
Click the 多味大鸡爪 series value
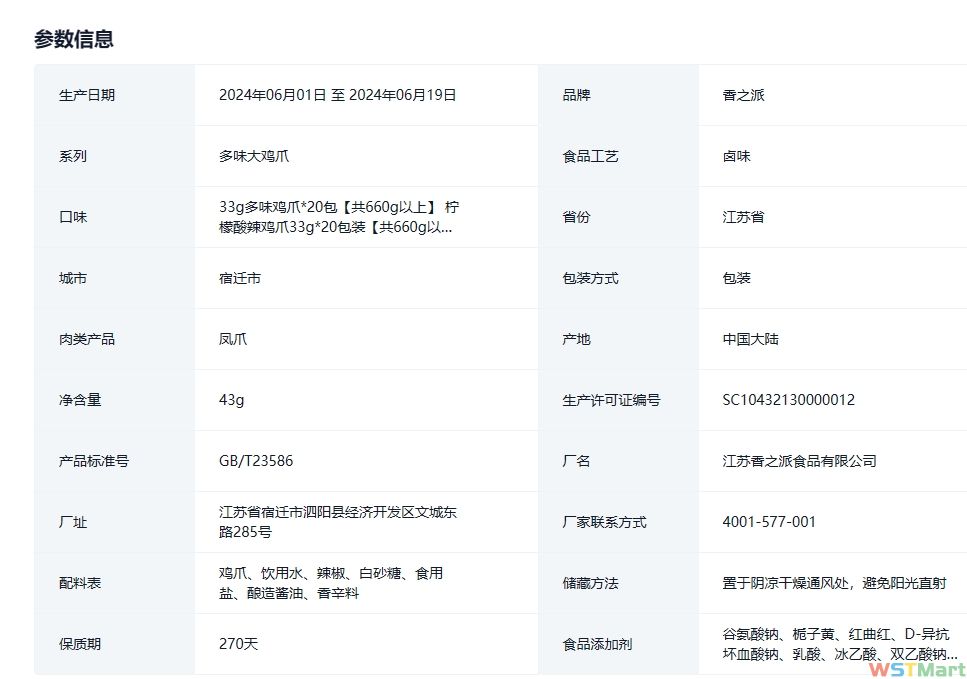[254, 156]
